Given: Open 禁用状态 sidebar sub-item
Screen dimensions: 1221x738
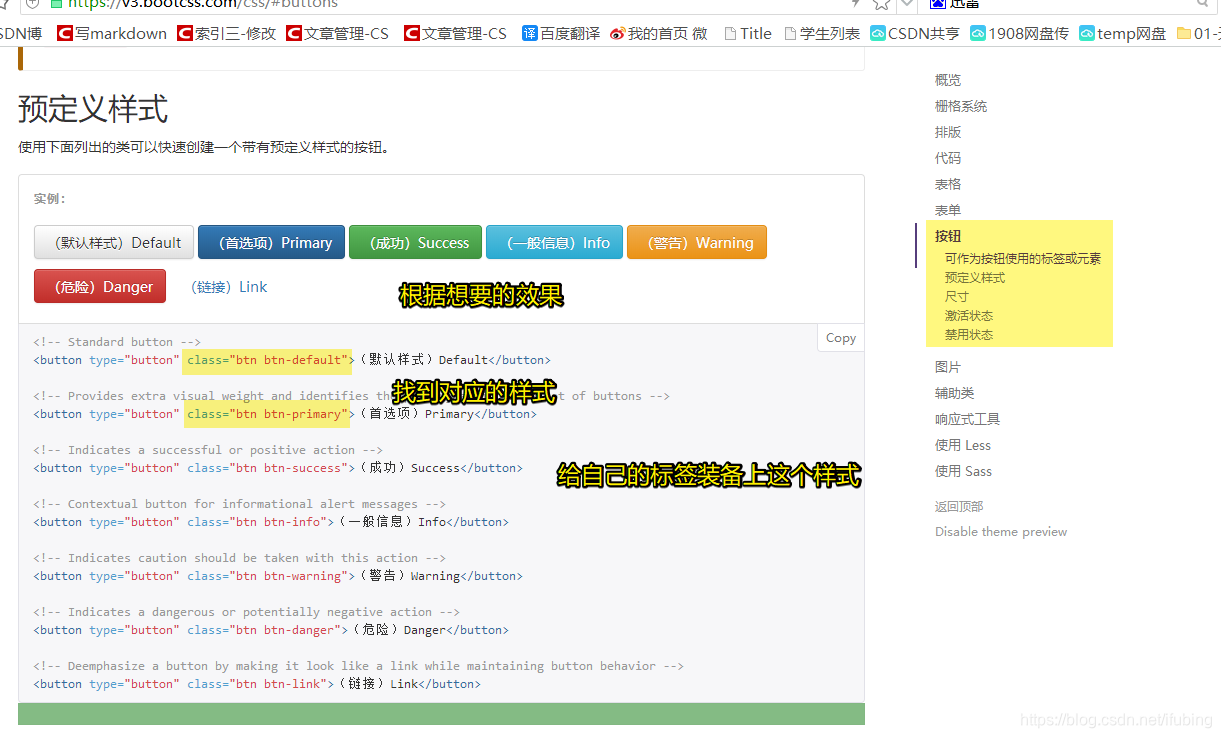Looking at the screenshot, I should click(x=969, y=334).
